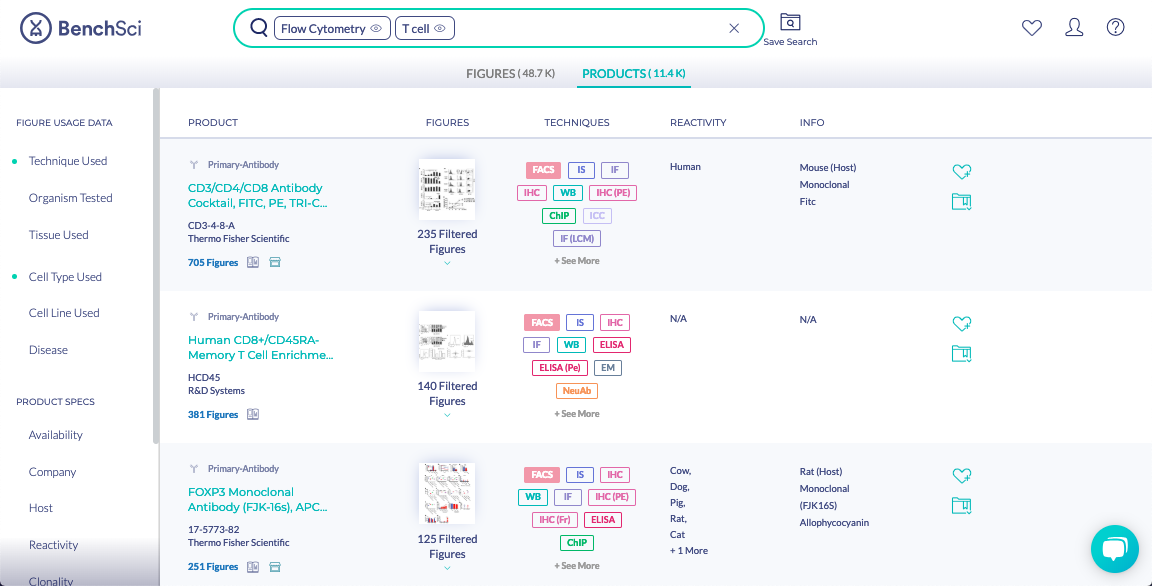
Task: Expand the 140 Filtered Figures chevron
Action: [x=447, y=416]
